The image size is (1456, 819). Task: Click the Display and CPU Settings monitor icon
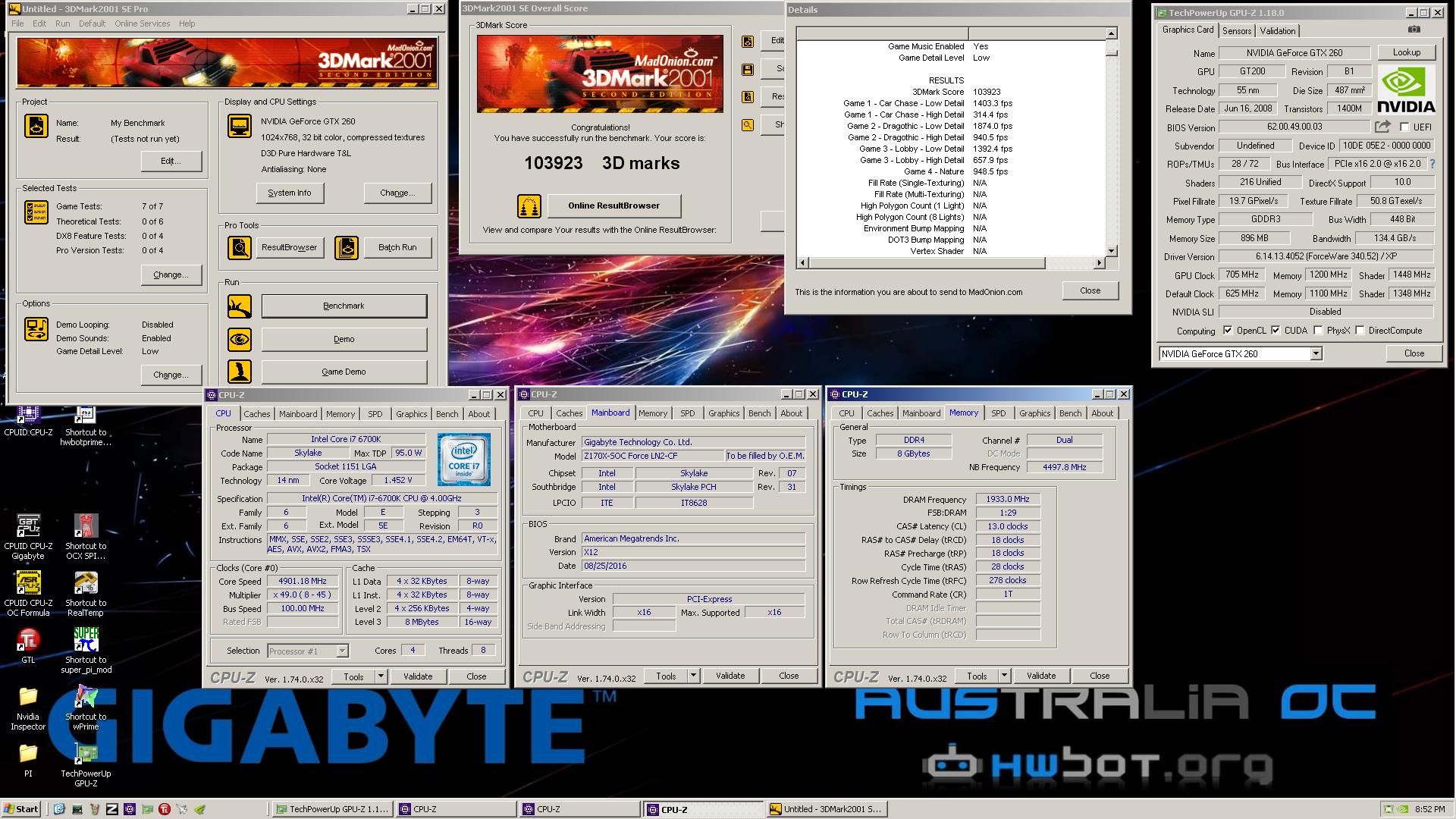tap(240, 126)
